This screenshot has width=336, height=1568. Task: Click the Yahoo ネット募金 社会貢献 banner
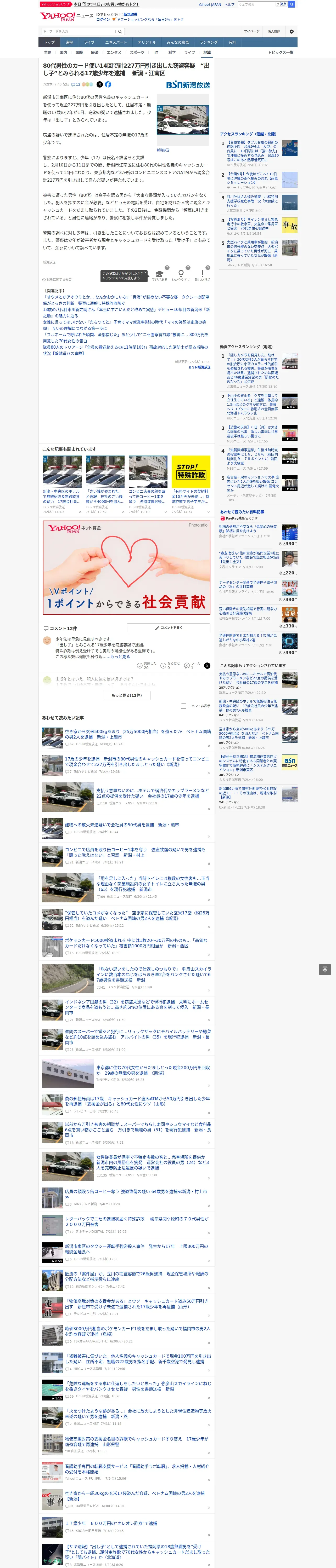(126, 567)
